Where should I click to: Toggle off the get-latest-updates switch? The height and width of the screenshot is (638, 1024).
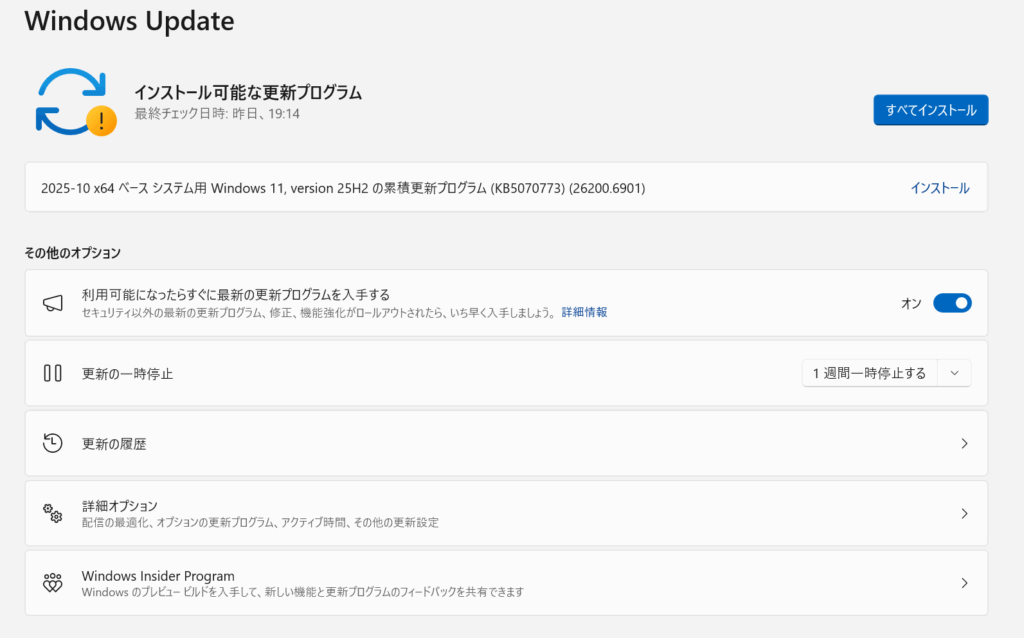tap(951, 303)
